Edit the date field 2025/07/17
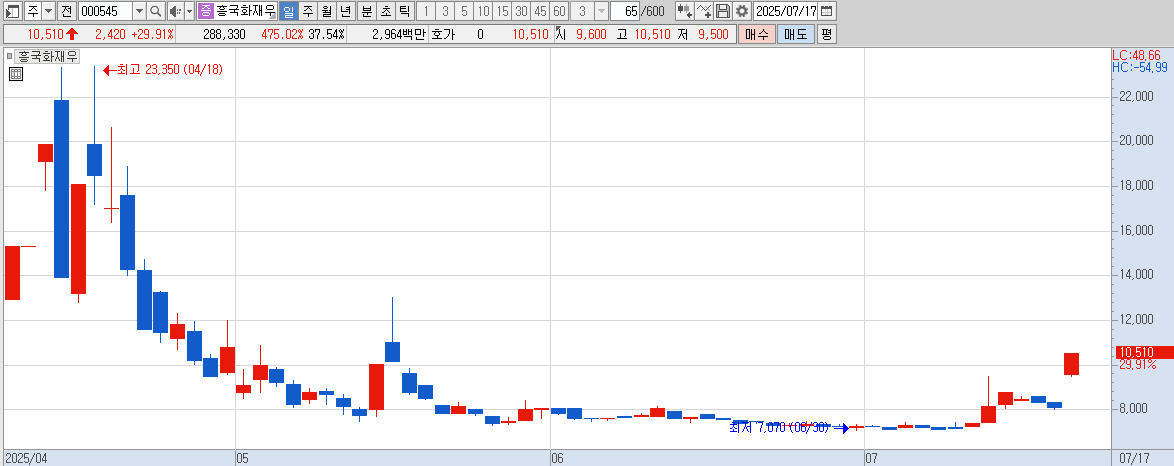The image size is (1174, 466). click(785, 11)
